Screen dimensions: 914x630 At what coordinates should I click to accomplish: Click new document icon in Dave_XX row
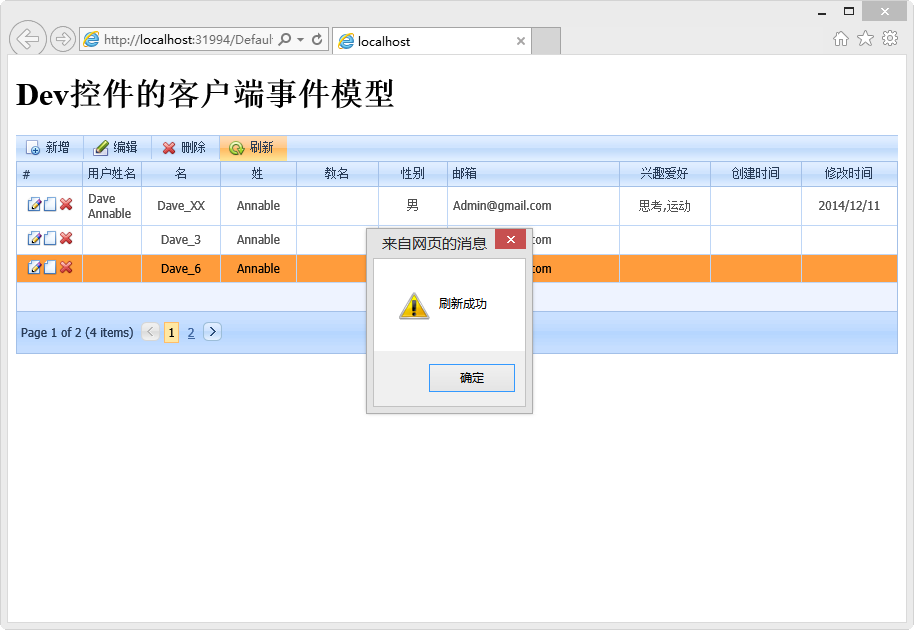(50, 205)
